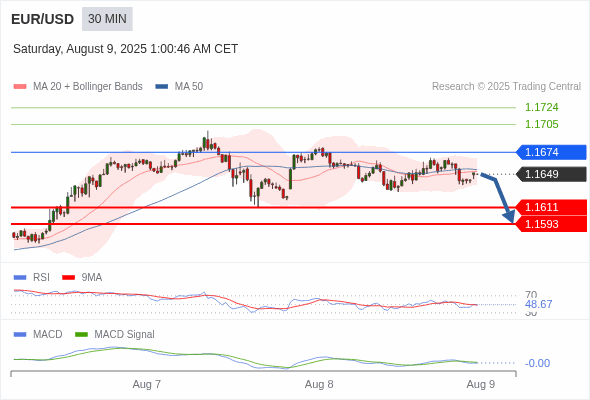Click the EUR/USD pair title

point(43,19)
